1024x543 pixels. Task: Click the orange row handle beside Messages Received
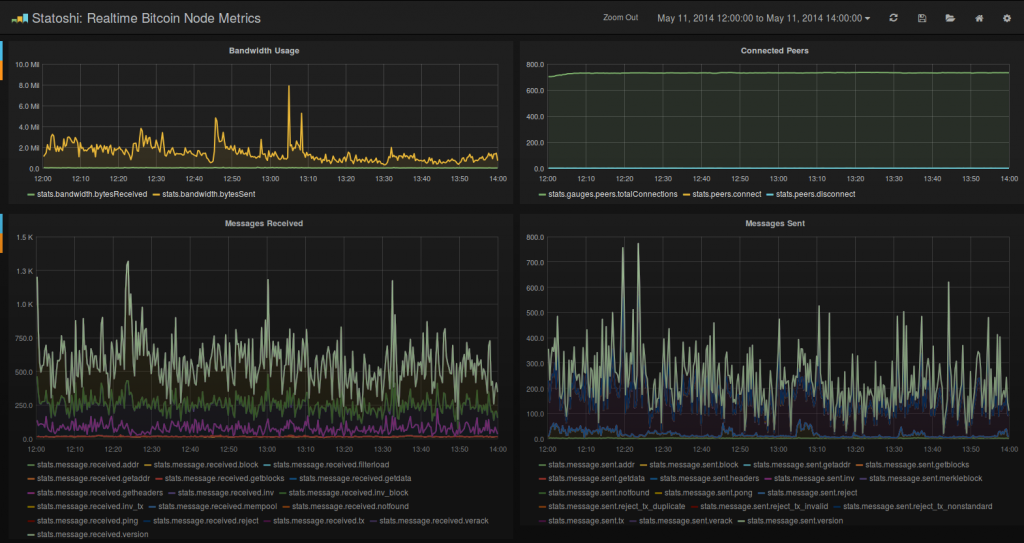(x=1, y=243)
